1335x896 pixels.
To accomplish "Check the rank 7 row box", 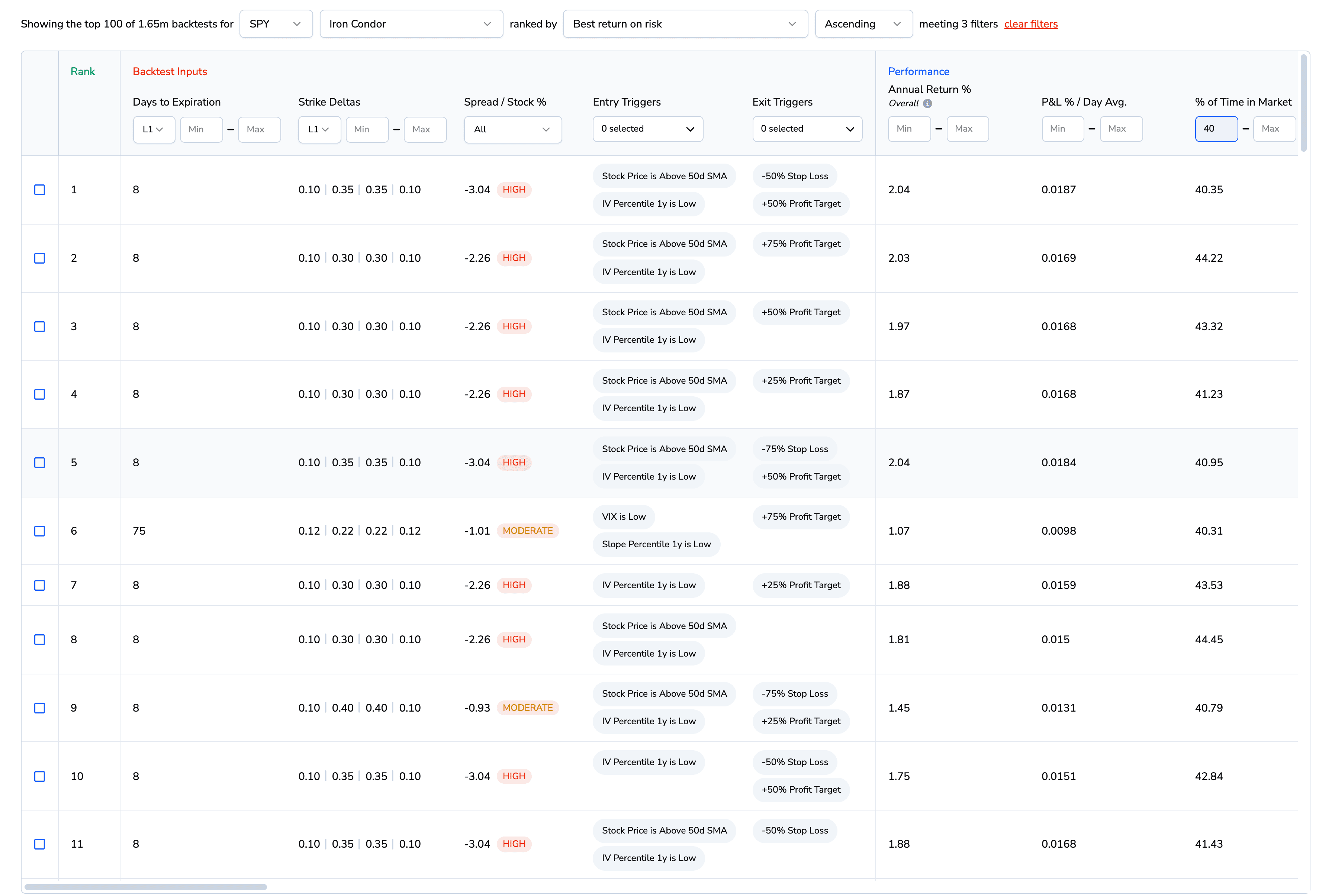I will click(x=39, y=585).
